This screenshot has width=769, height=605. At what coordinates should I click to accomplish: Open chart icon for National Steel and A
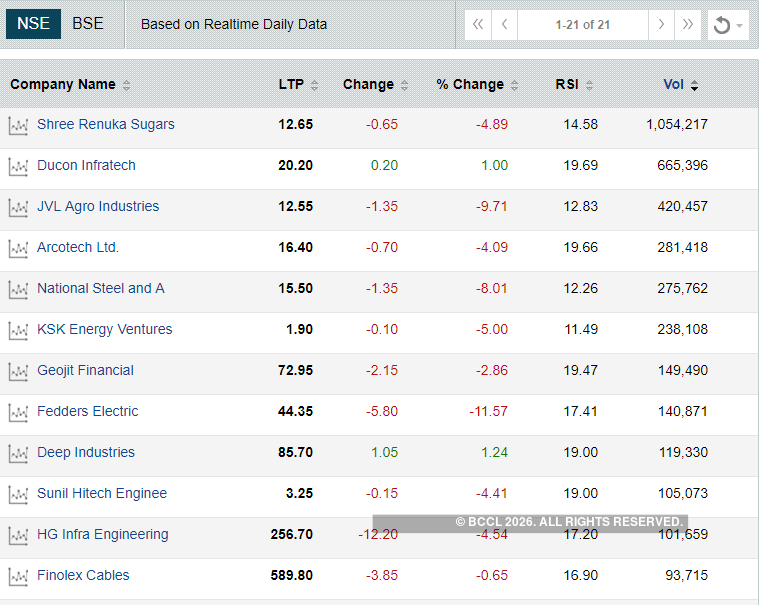coord(18,290)
